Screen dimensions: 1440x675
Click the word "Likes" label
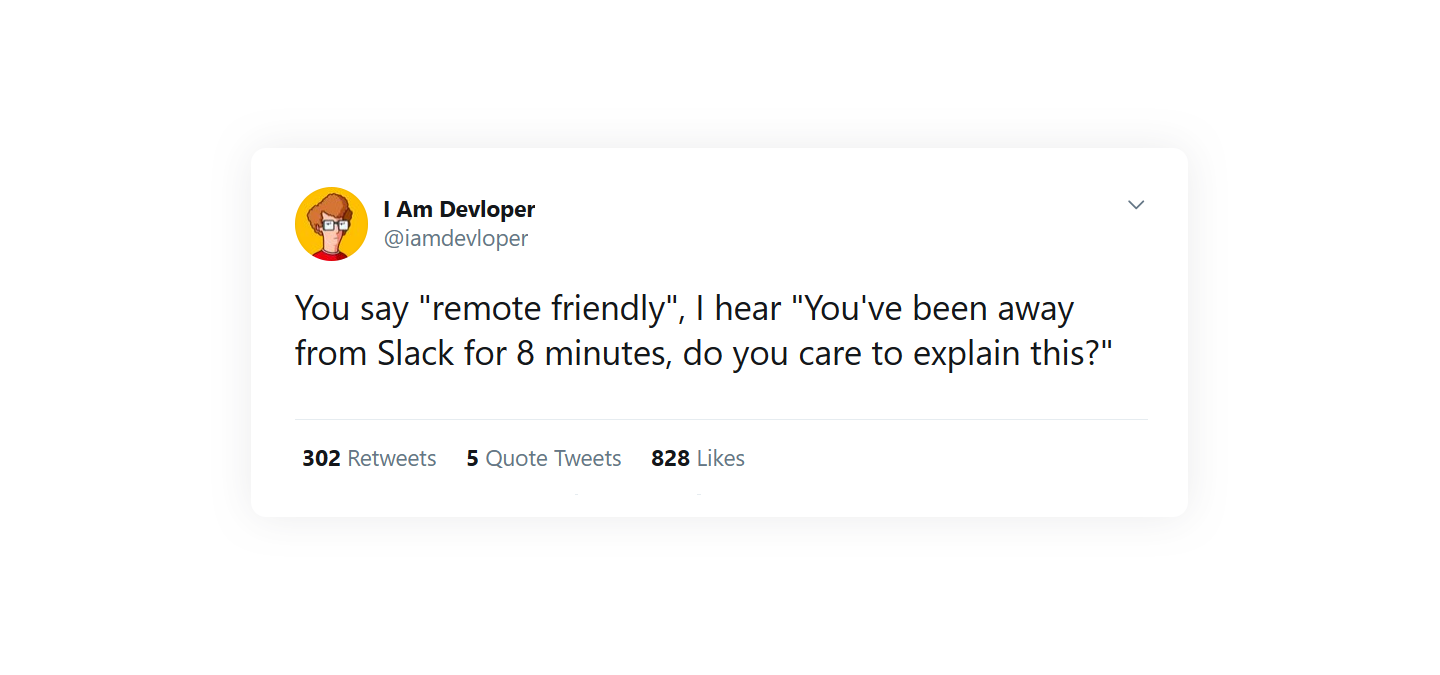[x=721, y=458]
